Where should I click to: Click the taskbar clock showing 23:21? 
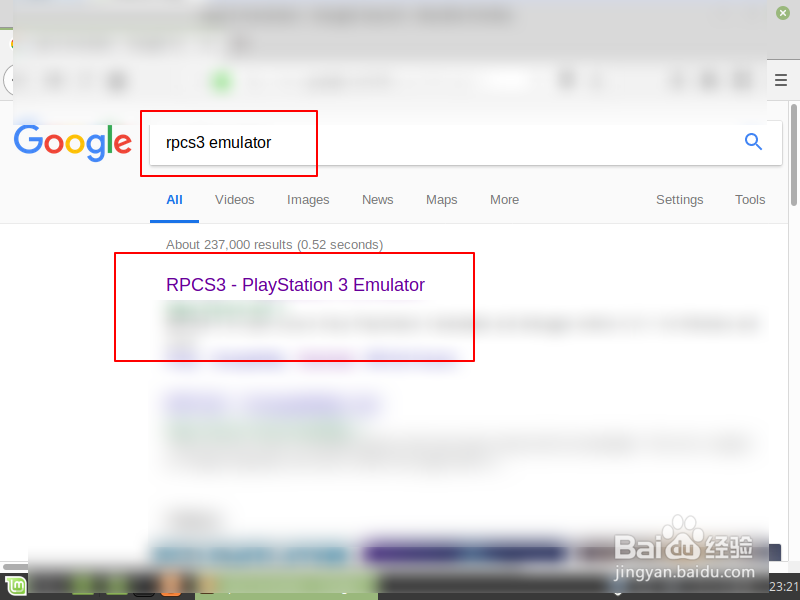(x=784, y=587)
